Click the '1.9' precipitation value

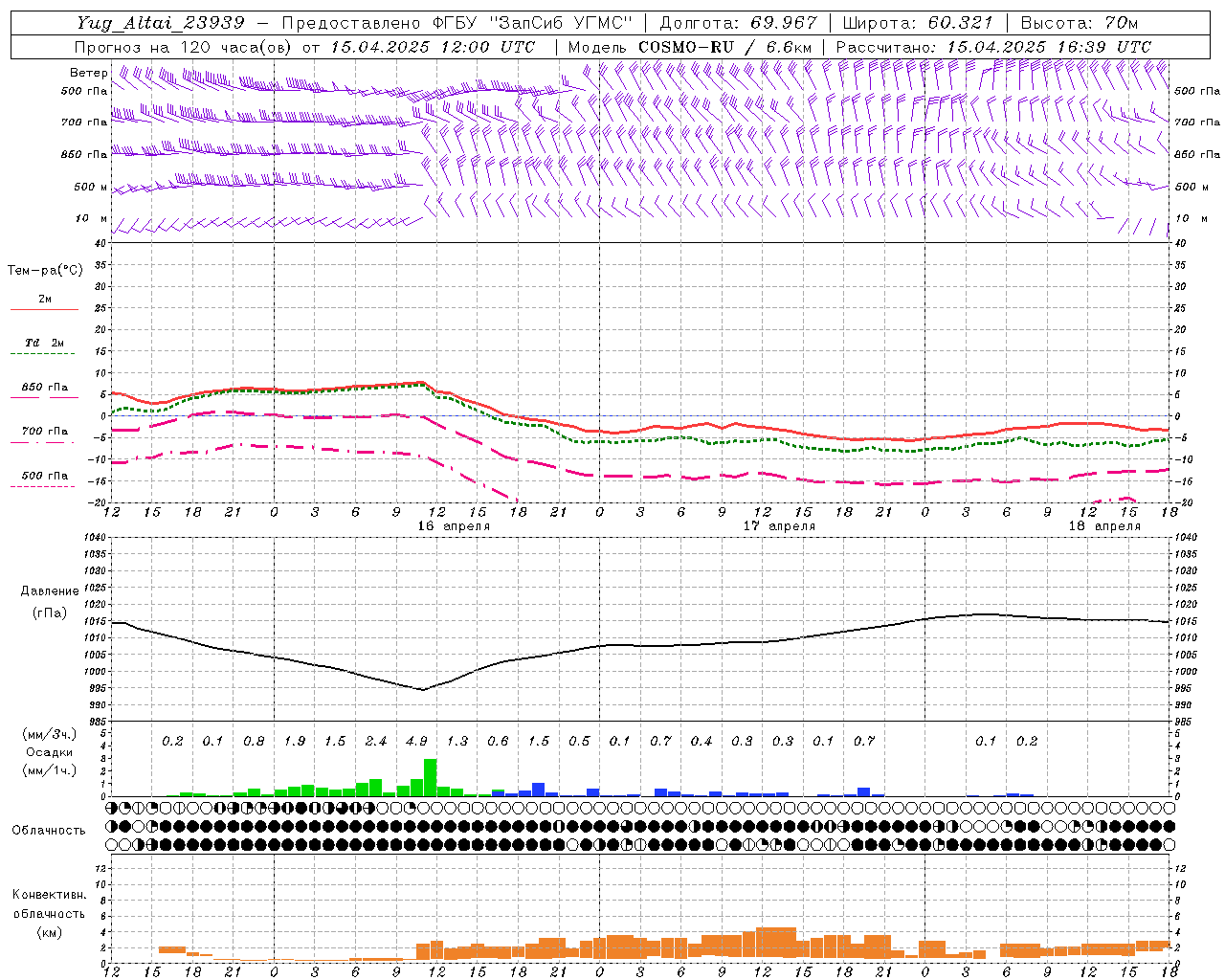pos(295,742)
